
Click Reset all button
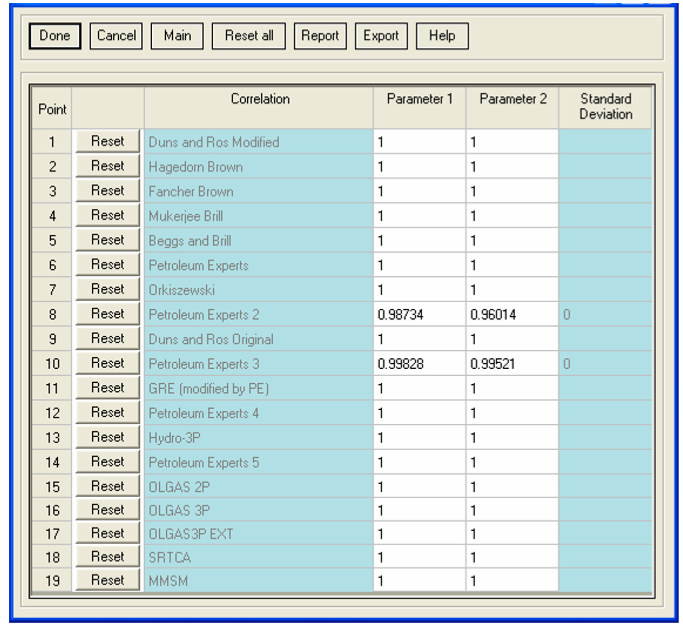click(249, 36)
